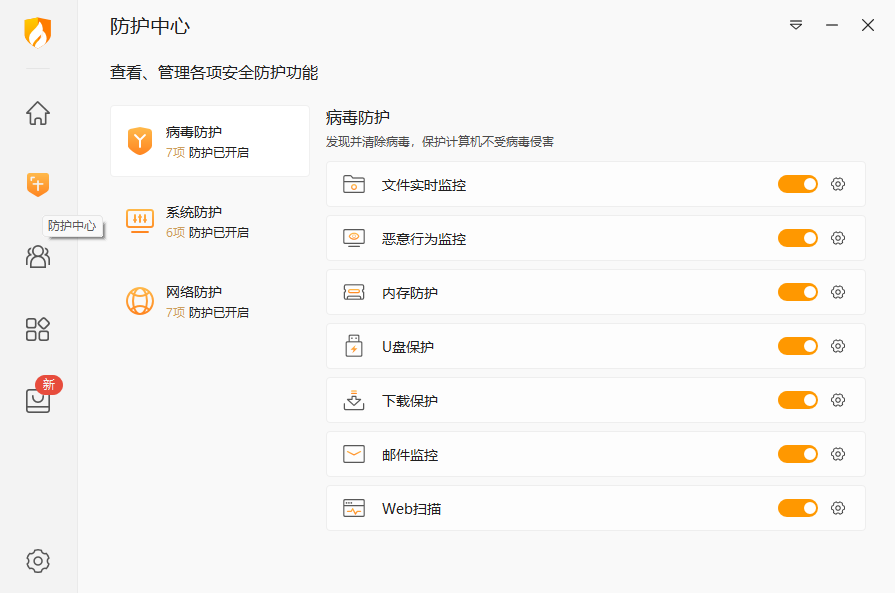The width and height of the screenshot is (895, 593).
Task: Open 文件实时监控 settings gear
Action: point(838,184)
